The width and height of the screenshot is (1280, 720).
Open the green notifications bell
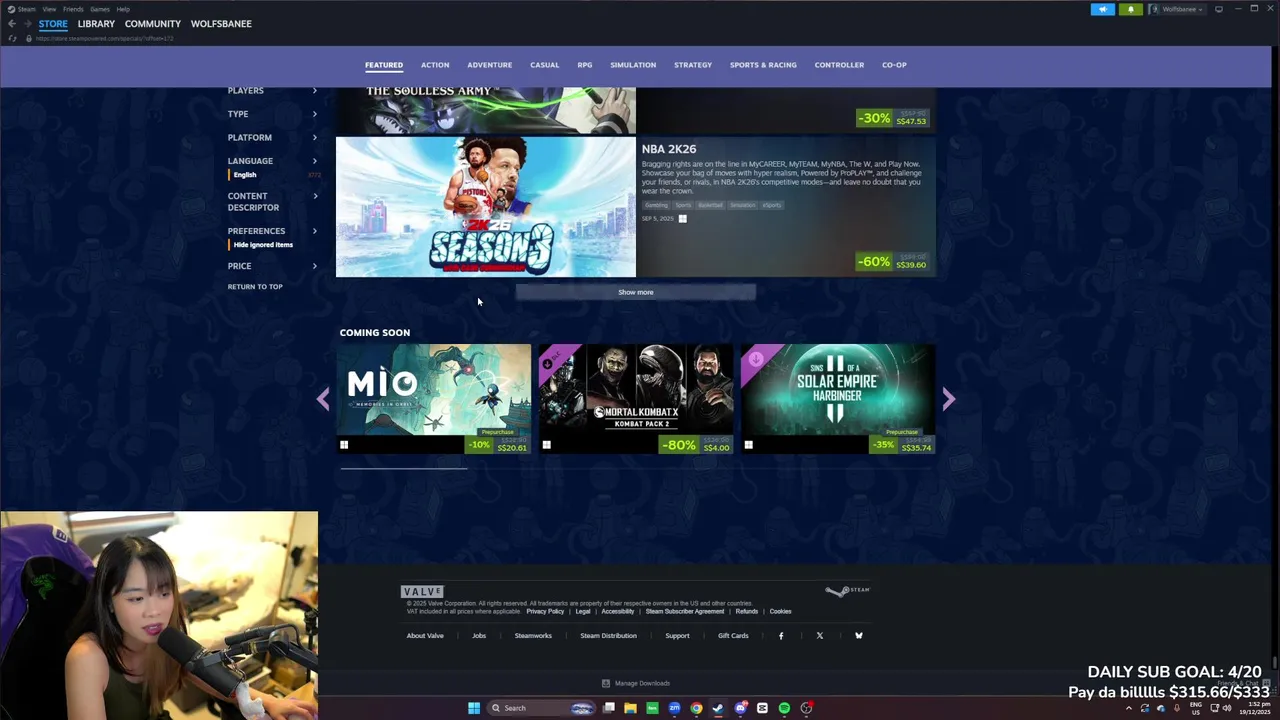tap(1131, 9)
